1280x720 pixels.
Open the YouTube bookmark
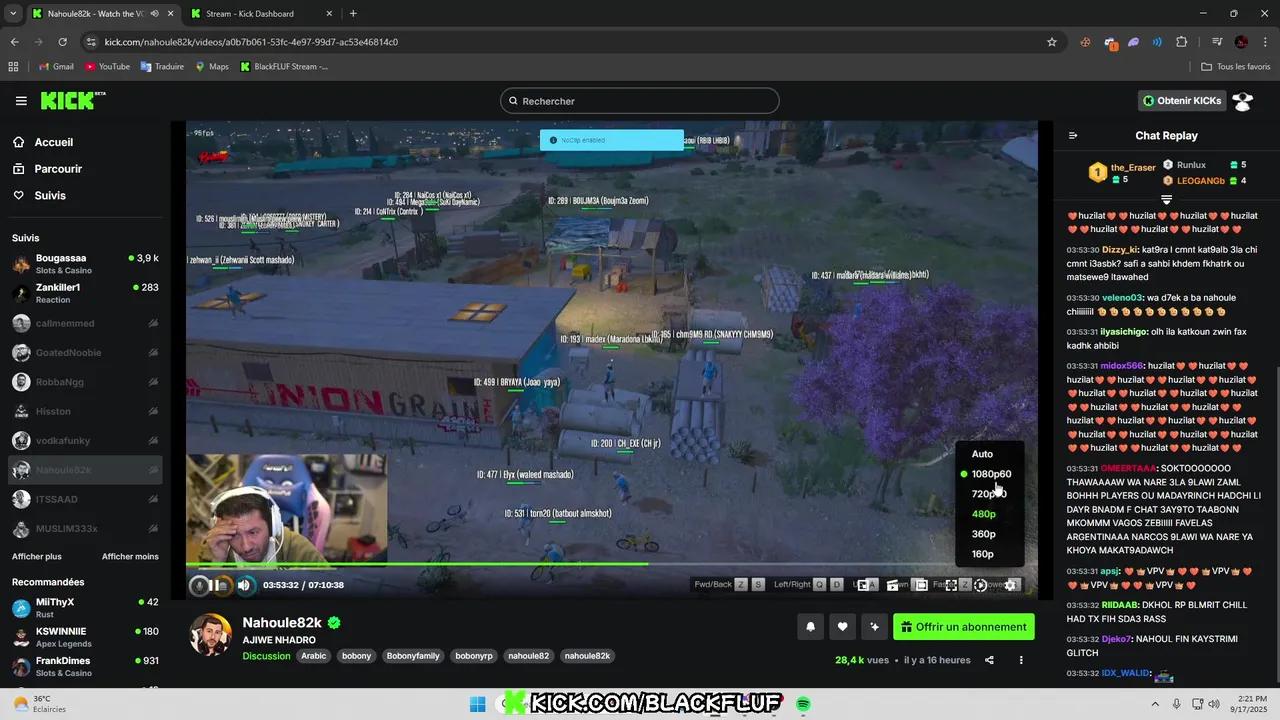point(107,67)
